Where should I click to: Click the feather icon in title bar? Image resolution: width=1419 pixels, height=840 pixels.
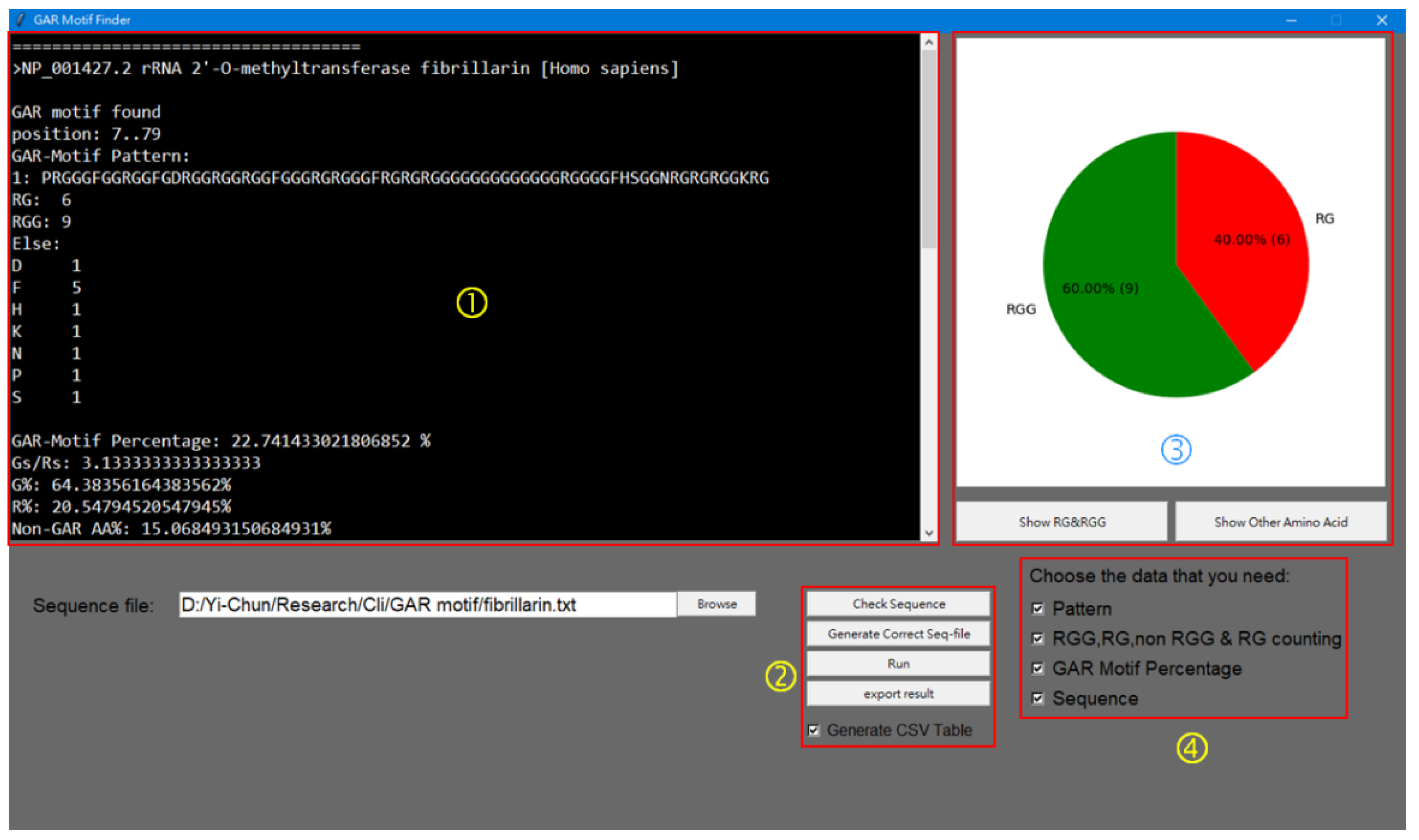[21, 20]
